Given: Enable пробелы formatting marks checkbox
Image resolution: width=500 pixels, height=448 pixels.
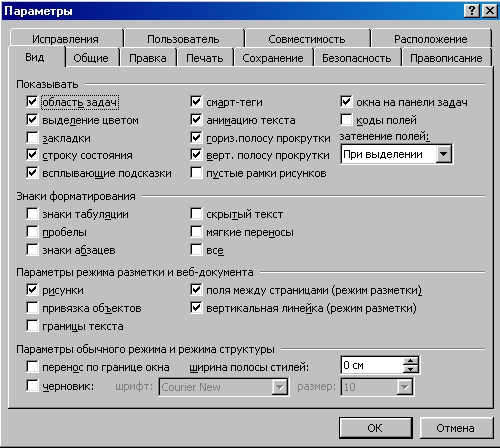Looking at the screenshot, I should point(32,231).
